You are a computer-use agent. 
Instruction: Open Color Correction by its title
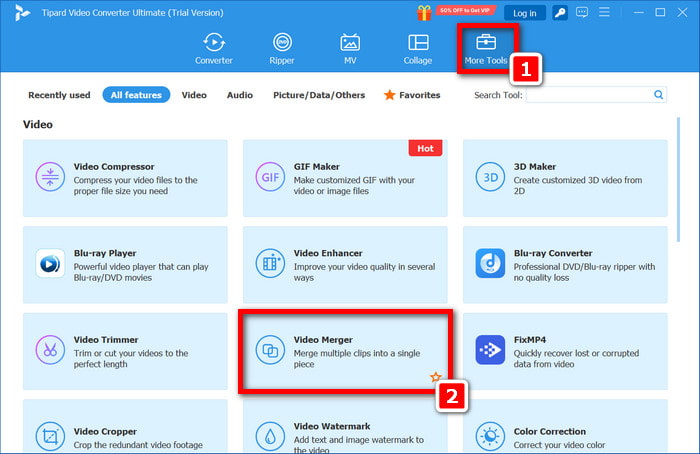pos(550,432)
